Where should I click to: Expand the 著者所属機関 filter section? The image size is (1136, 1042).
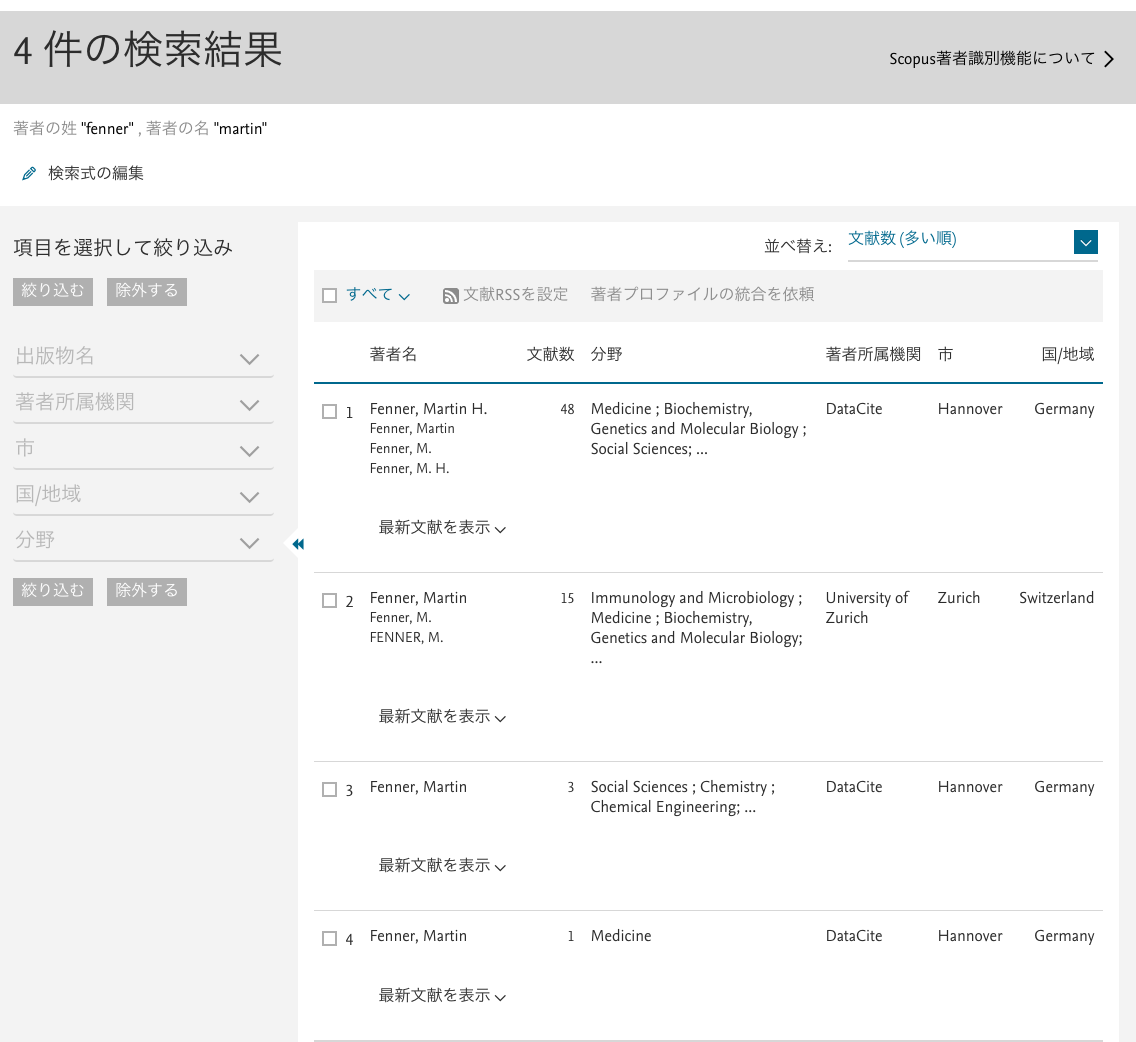[x=143, y=402]
